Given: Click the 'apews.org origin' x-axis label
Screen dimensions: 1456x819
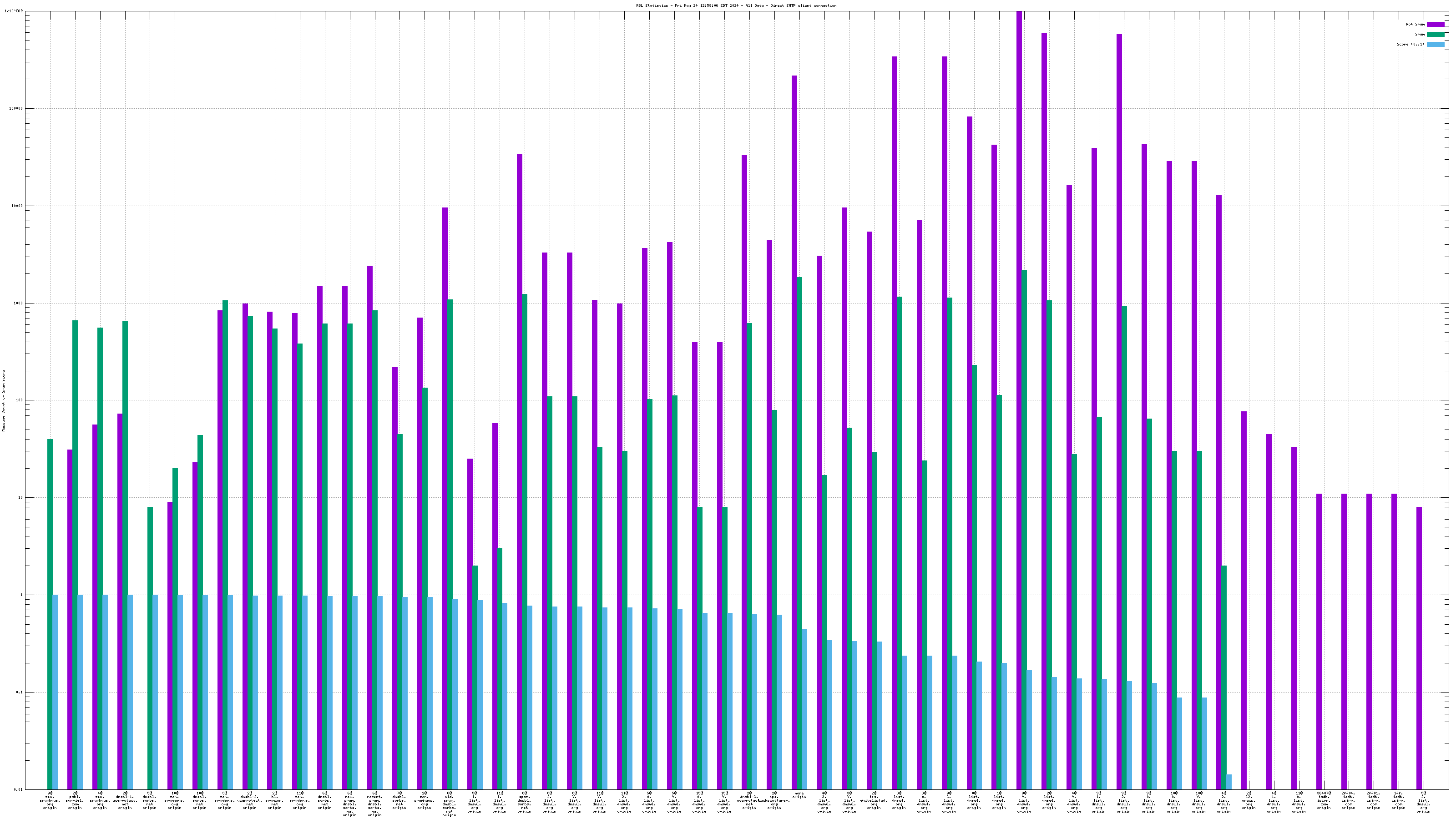Looking at the screenshot, I should pos(1249,800).
